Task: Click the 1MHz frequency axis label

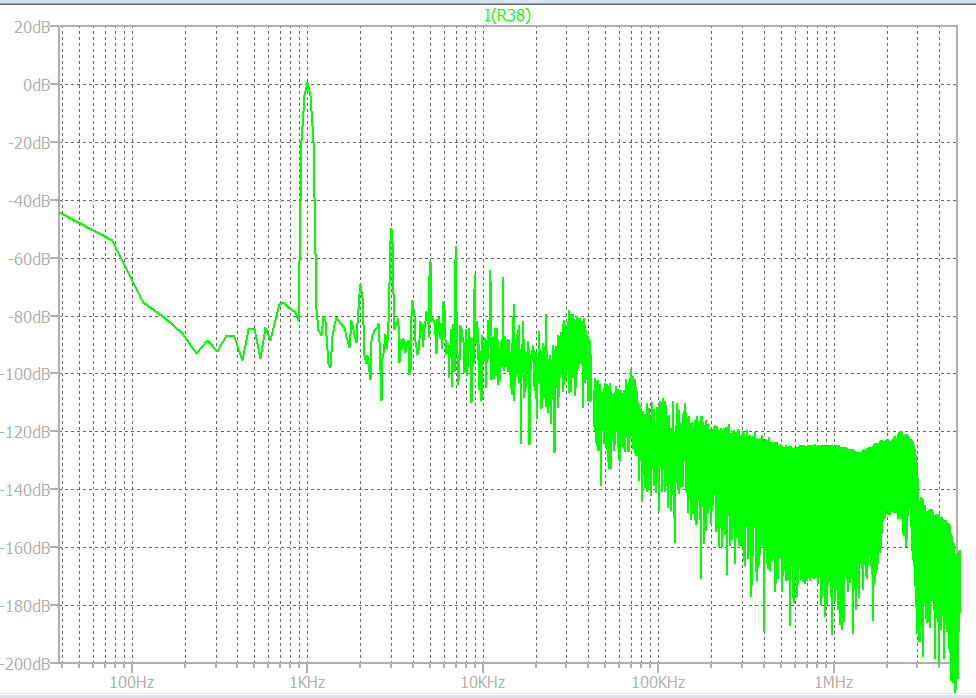Action: [x=834, y=682]
